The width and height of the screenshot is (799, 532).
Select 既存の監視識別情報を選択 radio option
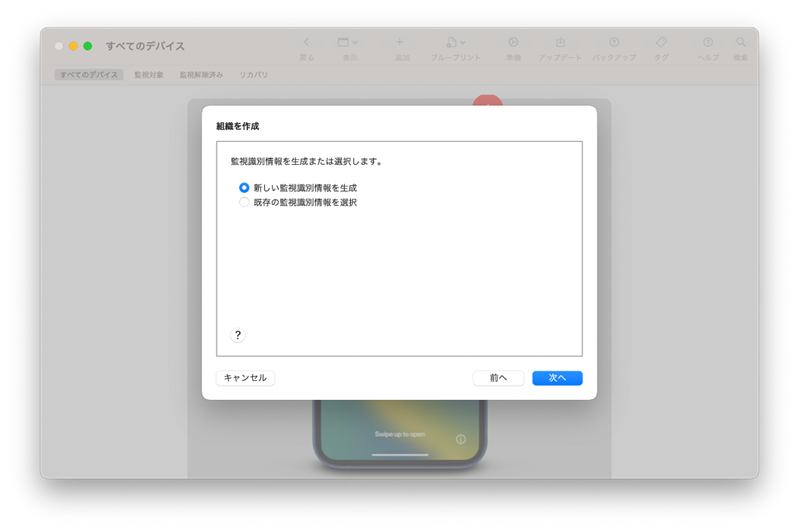coord(244,202)
